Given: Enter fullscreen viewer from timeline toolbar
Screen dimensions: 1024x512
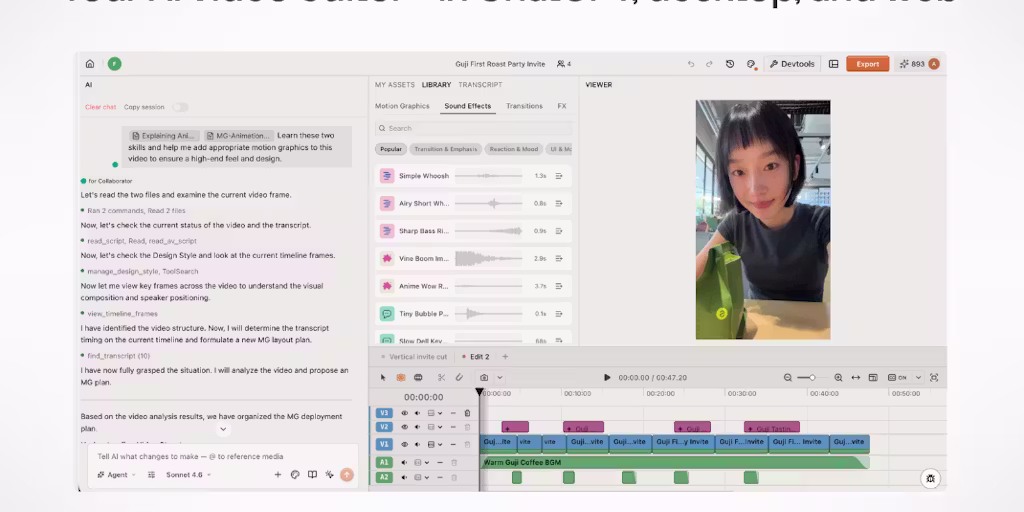Looking at the screenshot, I should pos(934,377).
